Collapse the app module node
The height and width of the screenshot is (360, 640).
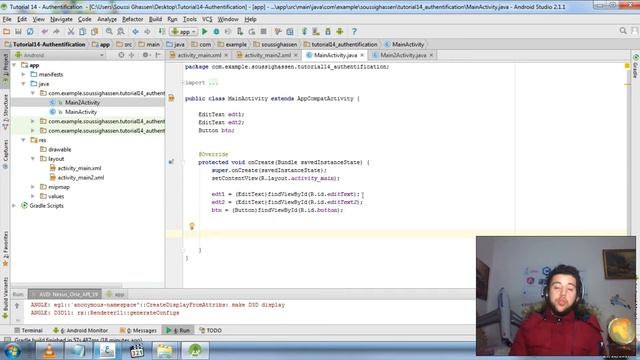(15, 65)
